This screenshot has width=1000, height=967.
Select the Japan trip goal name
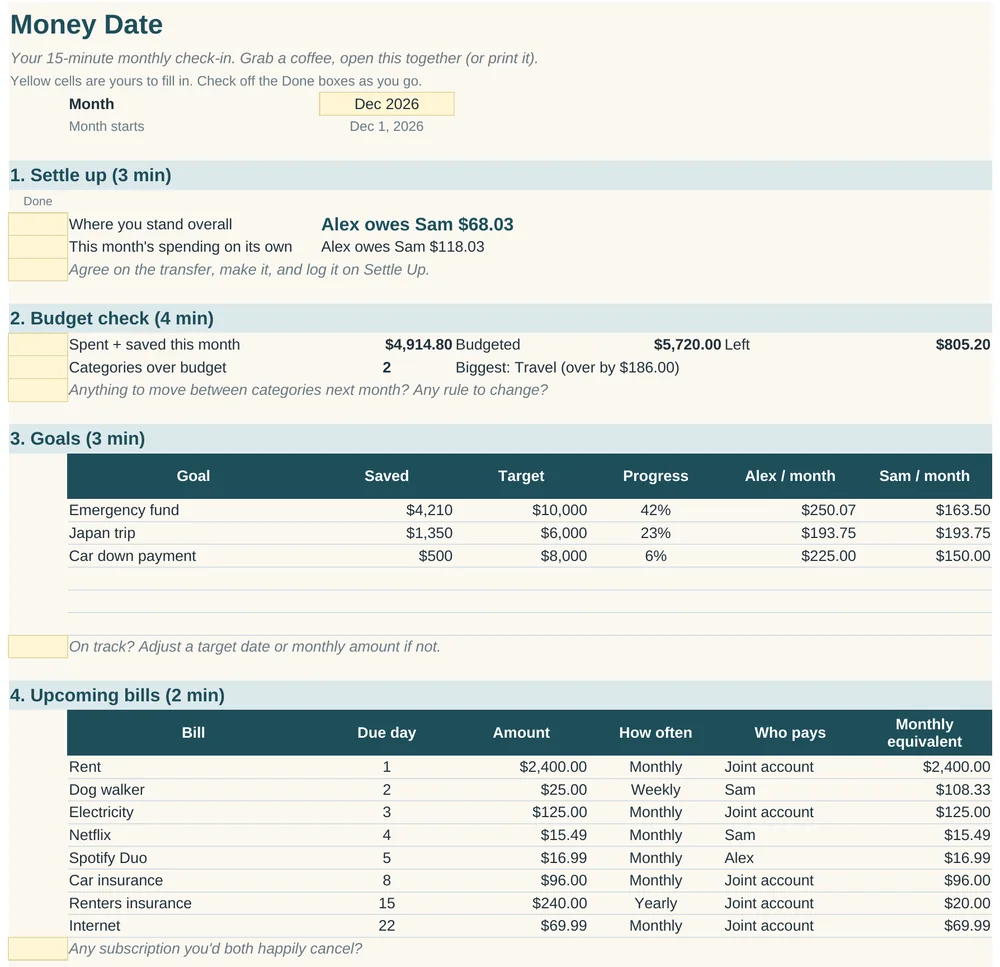click(102, 533)
